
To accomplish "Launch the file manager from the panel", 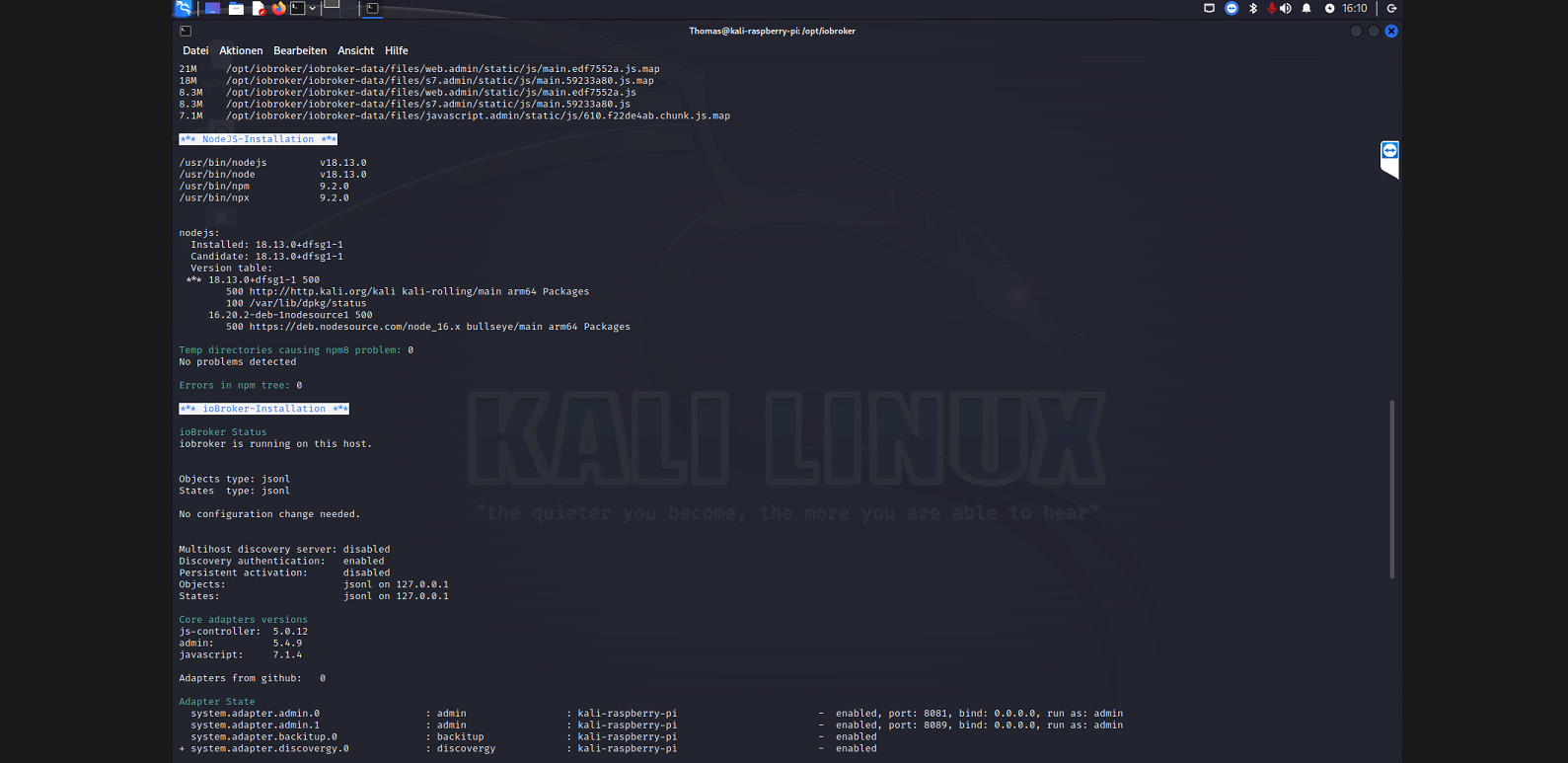I will pos(236,8).
